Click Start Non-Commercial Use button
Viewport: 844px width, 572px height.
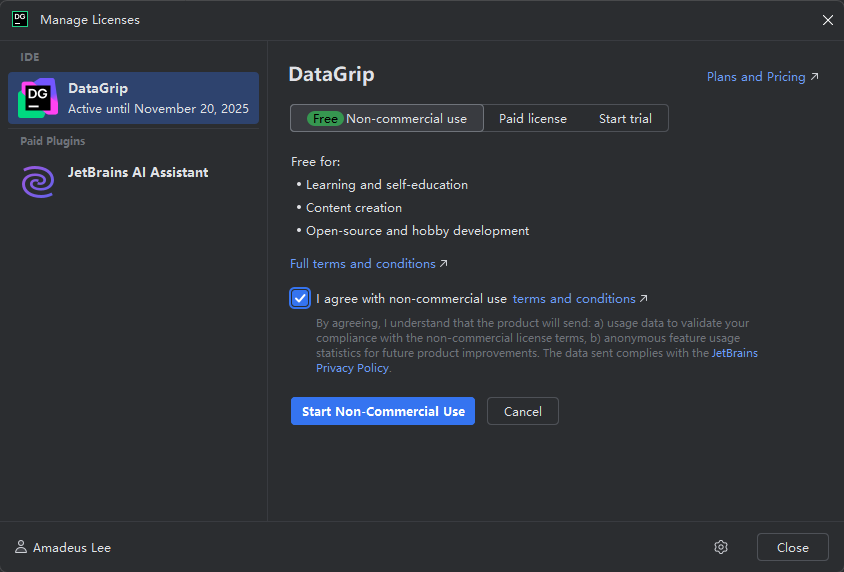click(383, 411)
